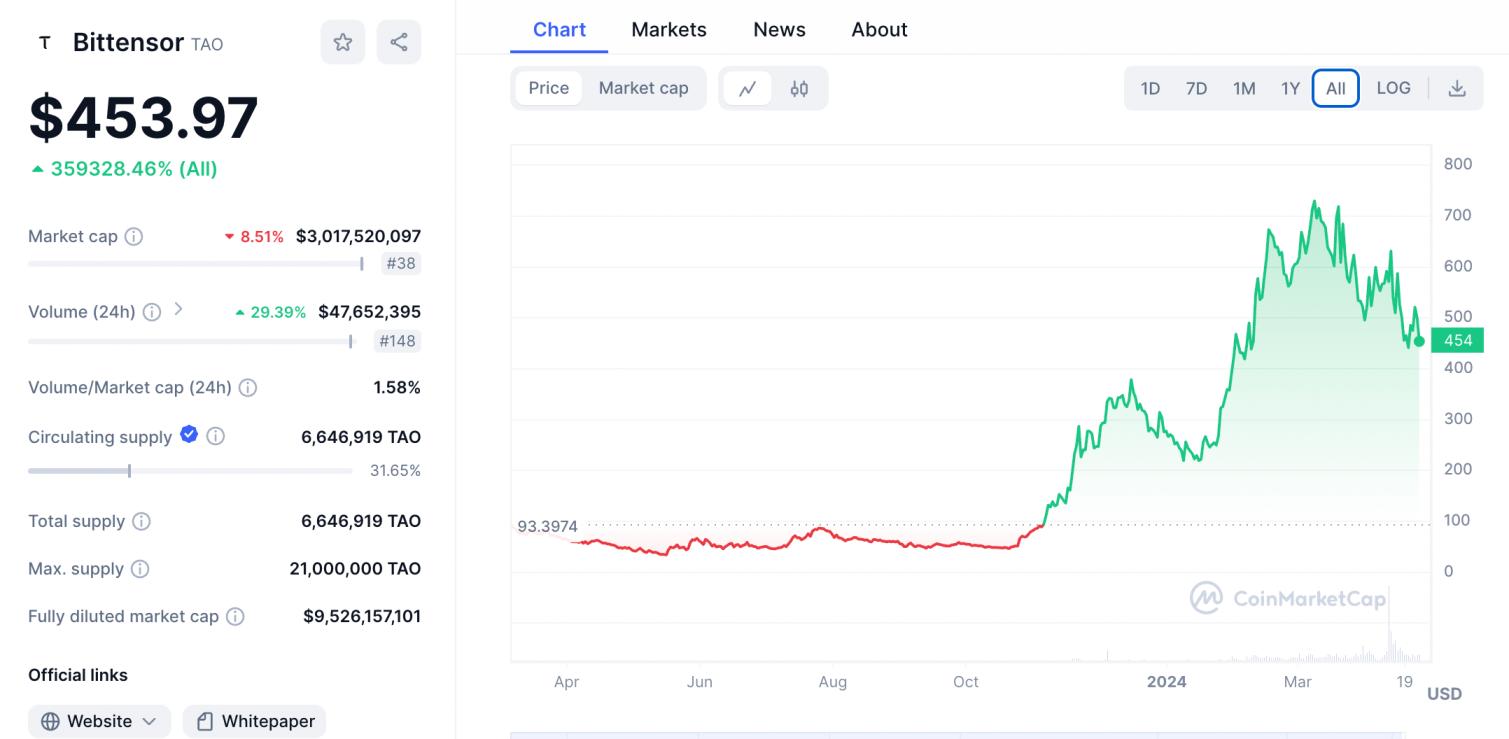Add Bittensor to watchlist with star icon

pyautogui.click(x=343, y=42)
